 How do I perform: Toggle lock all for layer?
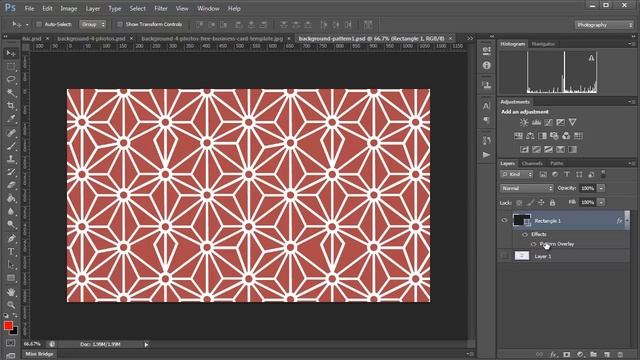click(x=552, y=202)
